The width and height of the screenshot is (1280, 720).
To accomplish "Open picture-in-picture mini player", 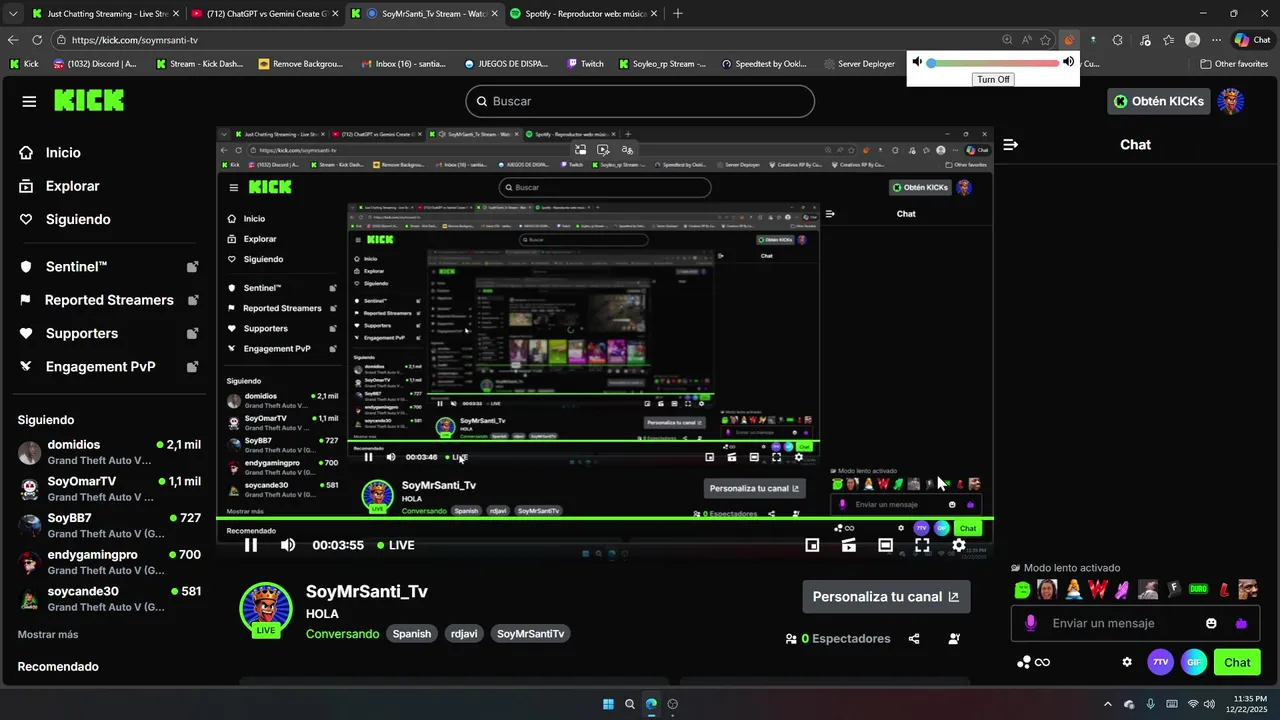I will (812, 545).
